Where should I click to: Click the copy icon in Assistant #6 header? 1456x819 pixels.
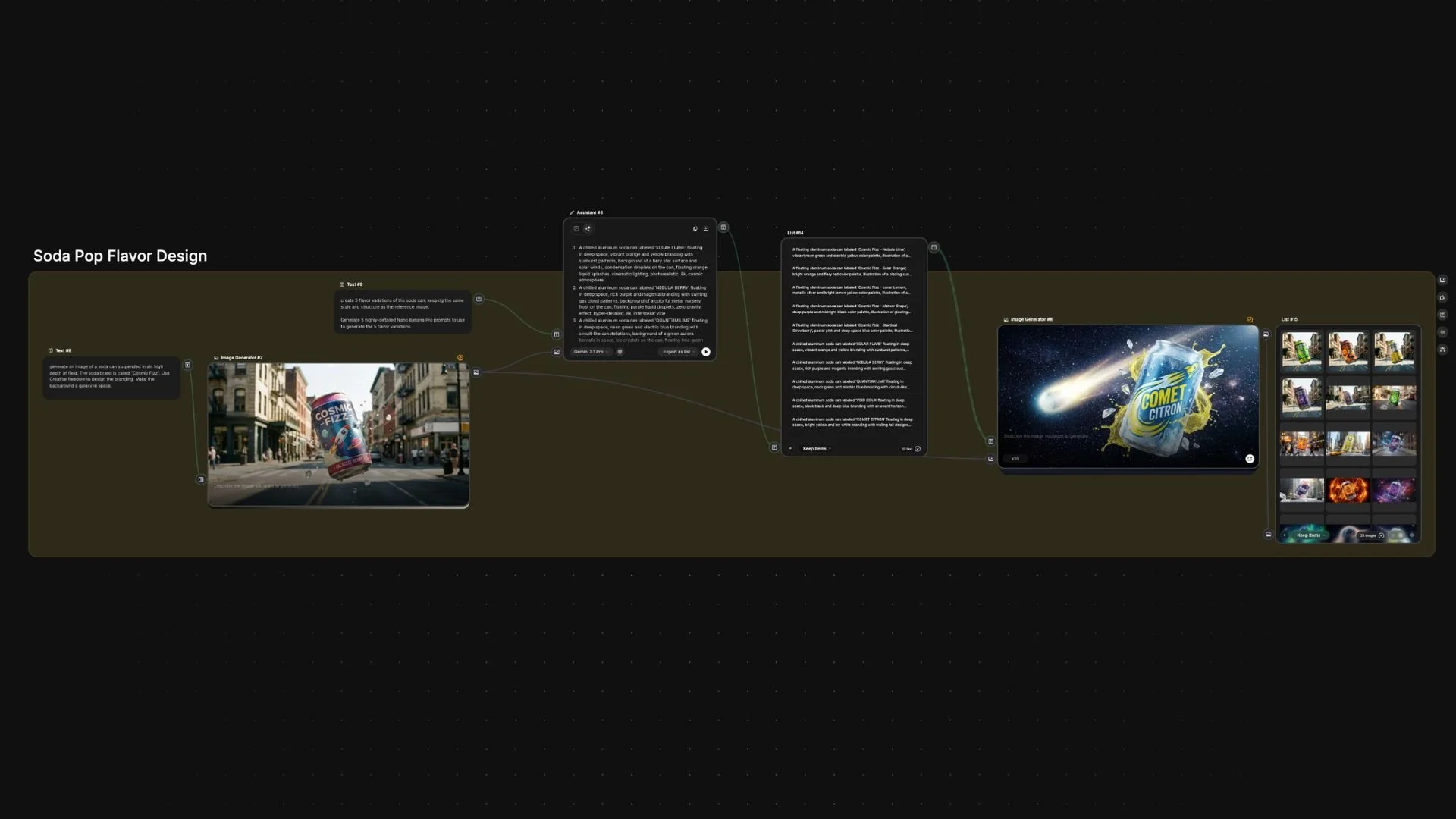(695, 228)
